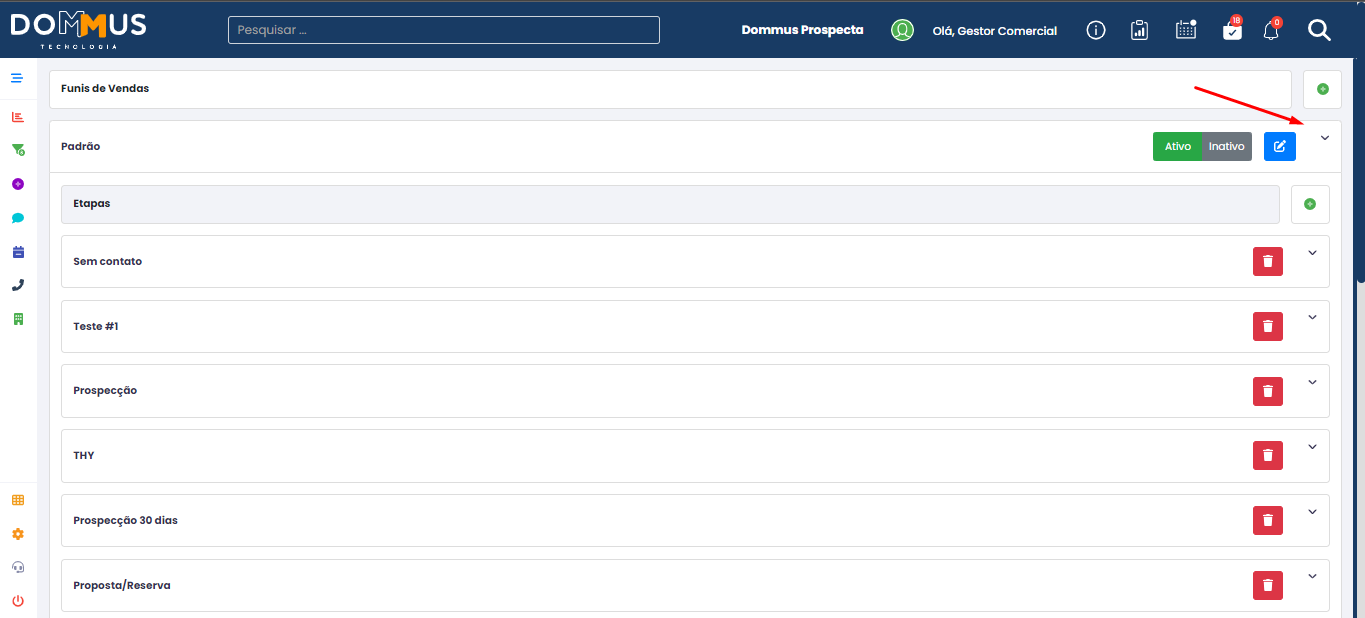Open the sidebar calendar icon
The width and height of the screenshot is (1365, 618).
coord(18,252)
